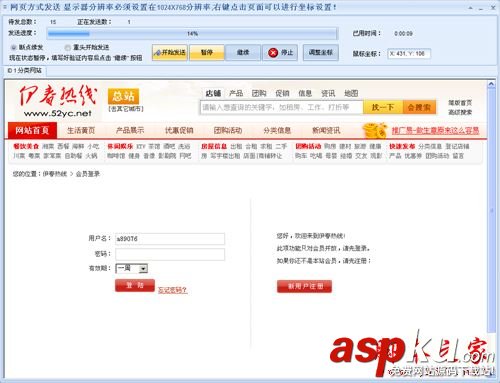This screenshot has width=500, height=383.
Task: Click the orange 总站 badge
Action: click(123, 97)
